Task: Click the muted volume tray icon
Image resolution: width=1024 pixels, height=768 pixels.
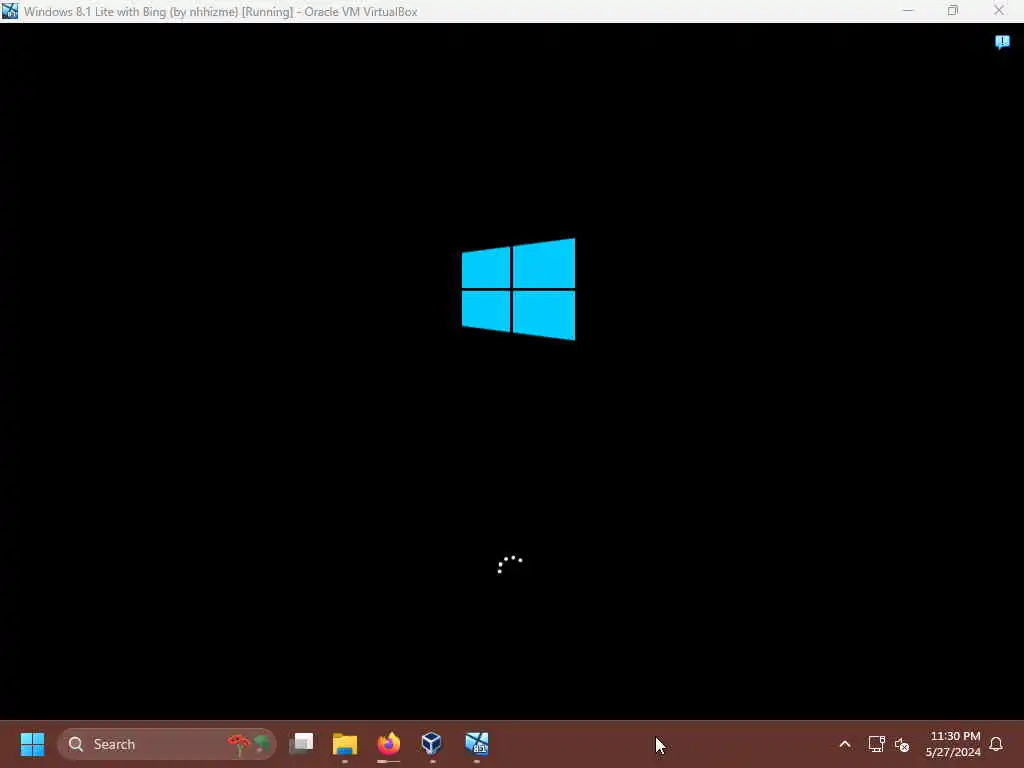Action: (x=902, y=744)
